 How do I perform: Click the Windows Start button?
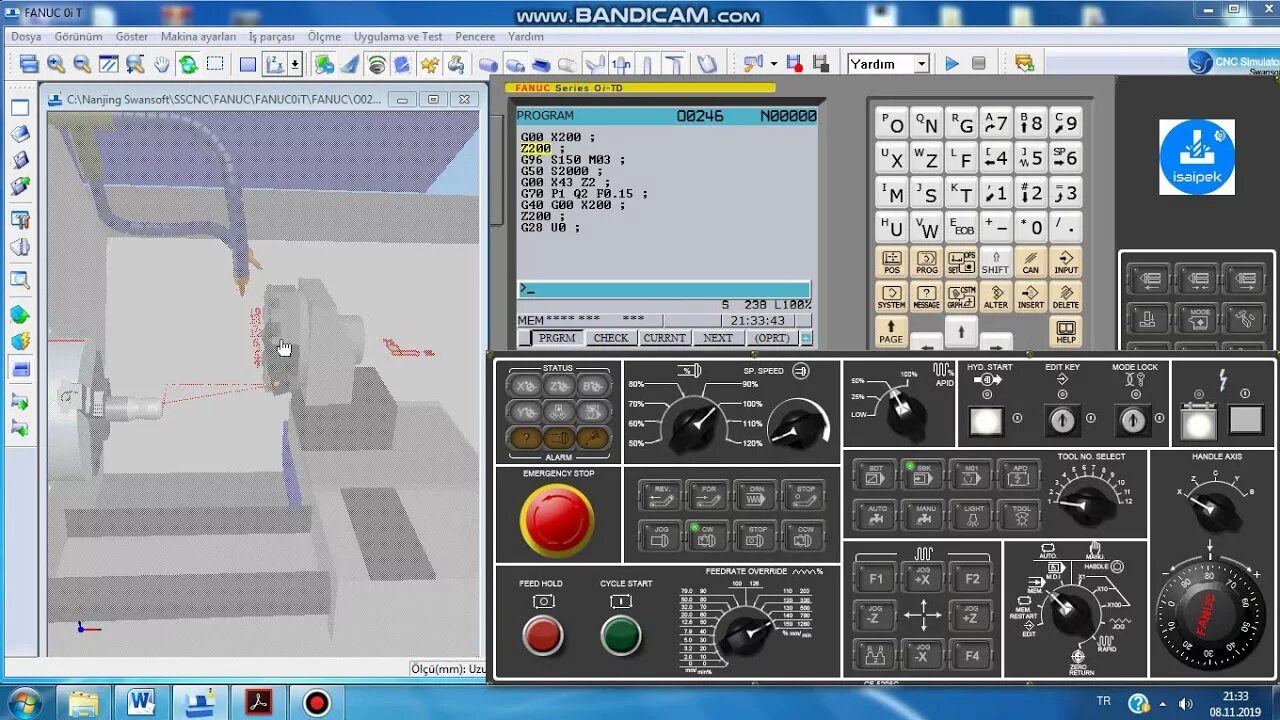click(24, 702)
